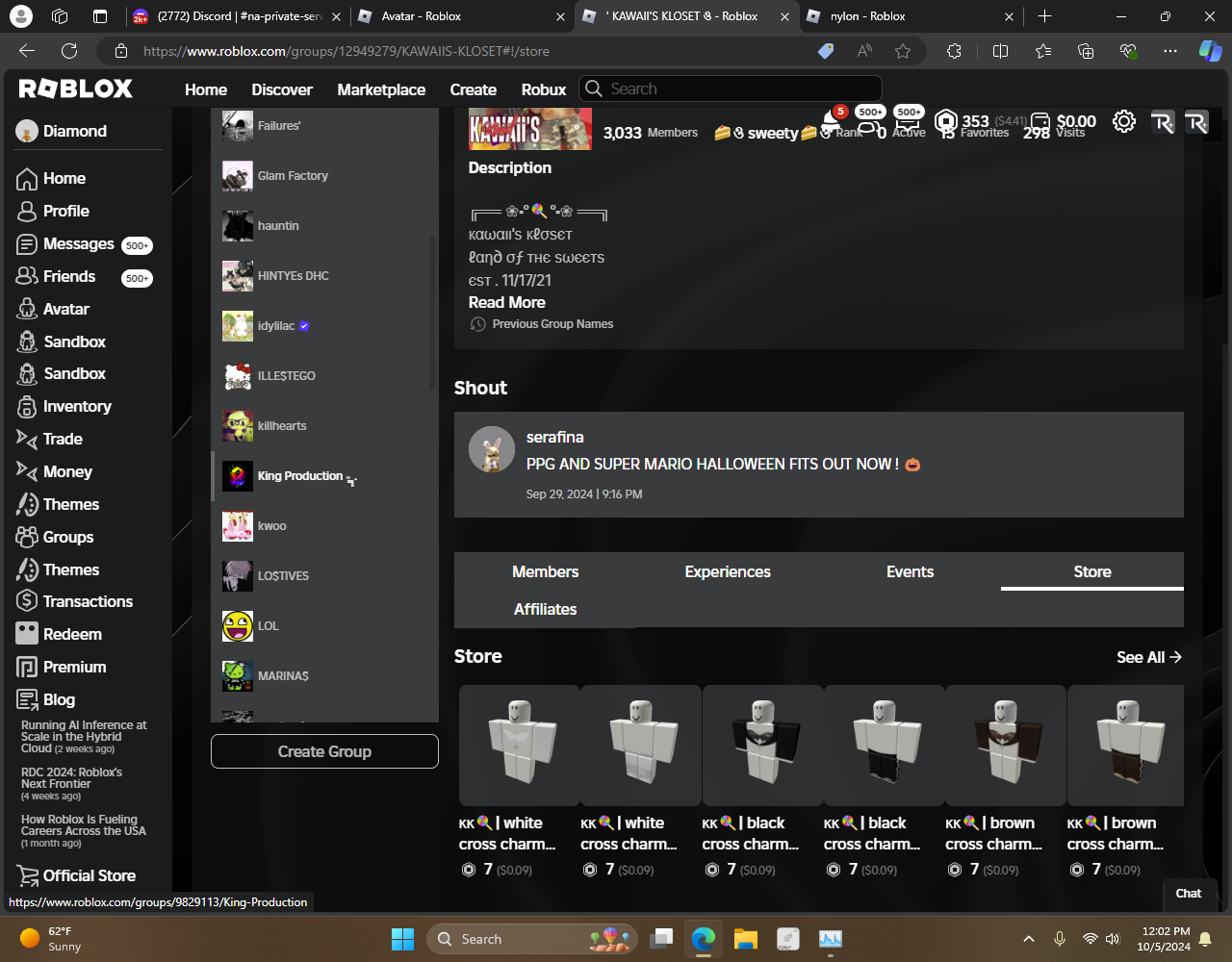Open Edge vertical tabs actions icon

pos(100,16)
